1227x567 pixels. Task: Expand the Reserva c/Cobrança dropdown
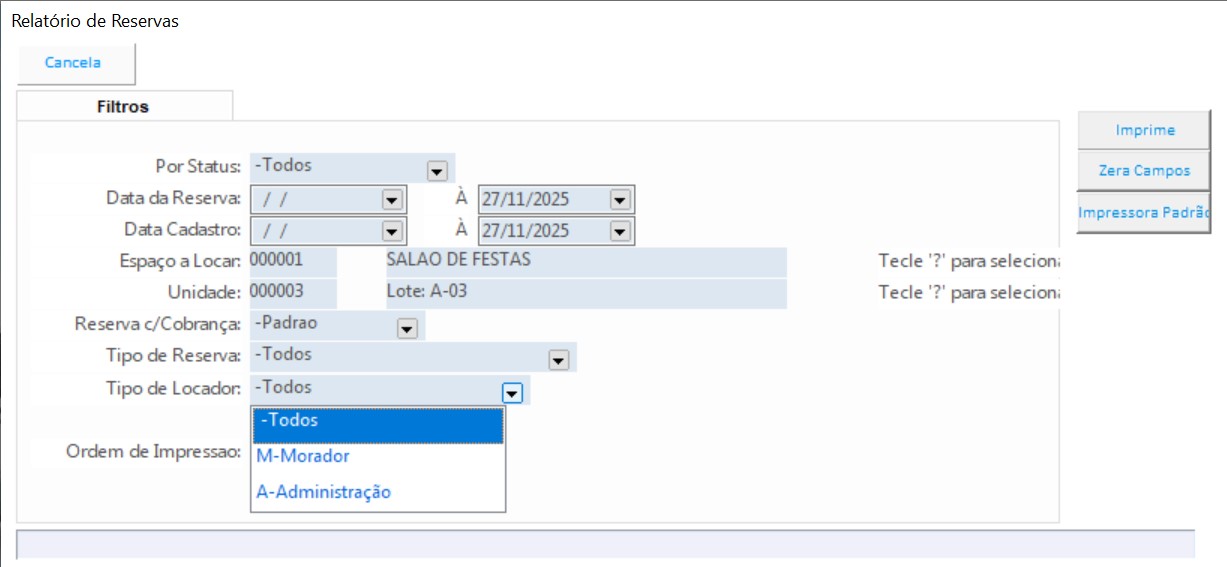click(x=406, y=328)
